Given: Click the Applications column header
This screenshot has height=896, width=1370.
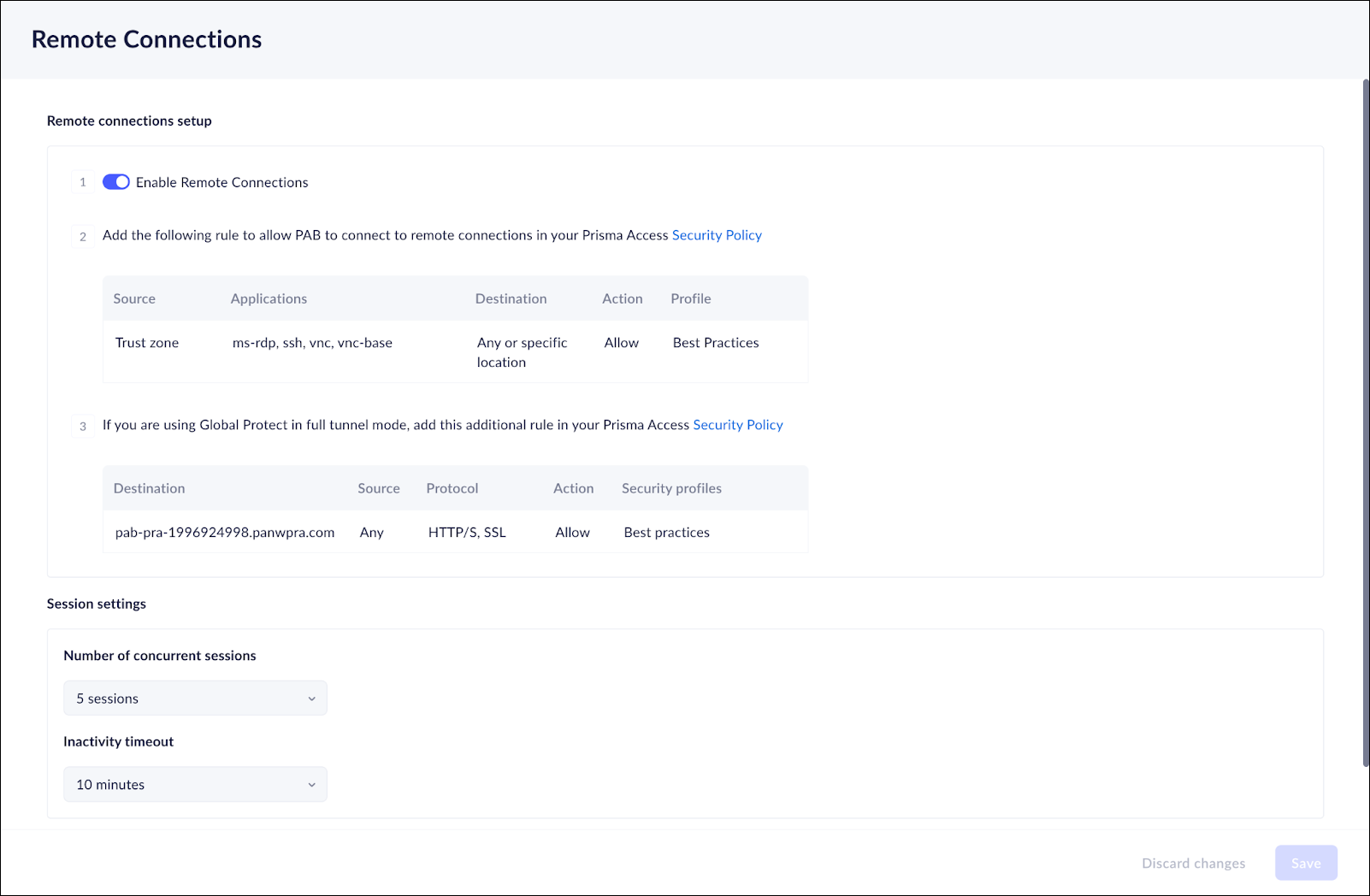Looking at the screenshot, I should coord(269,298).
